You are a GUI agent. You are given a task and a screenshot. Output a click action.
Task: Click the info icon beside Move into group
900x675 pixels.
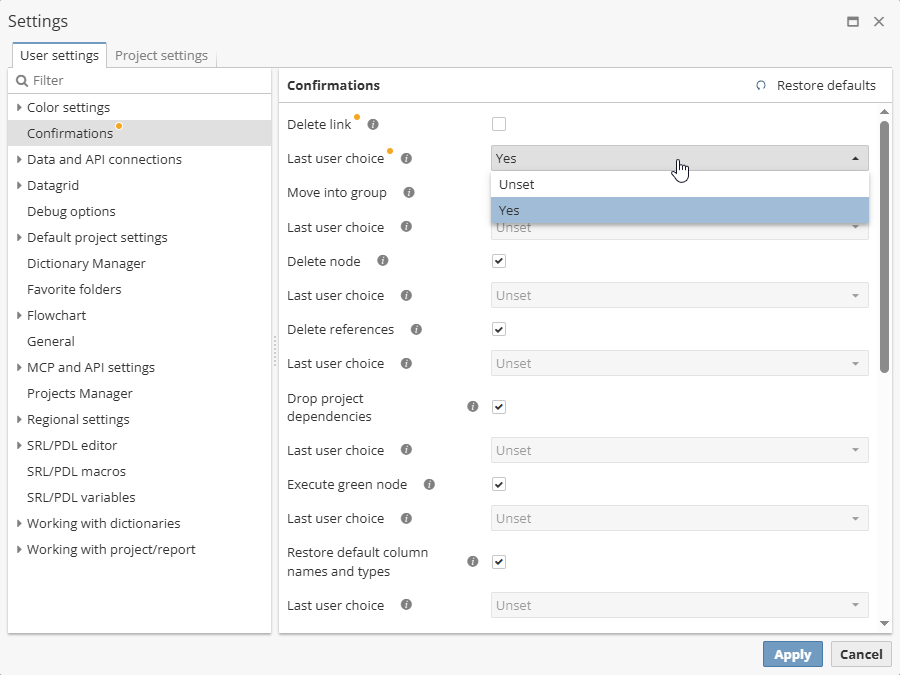(x=408, y=192)
